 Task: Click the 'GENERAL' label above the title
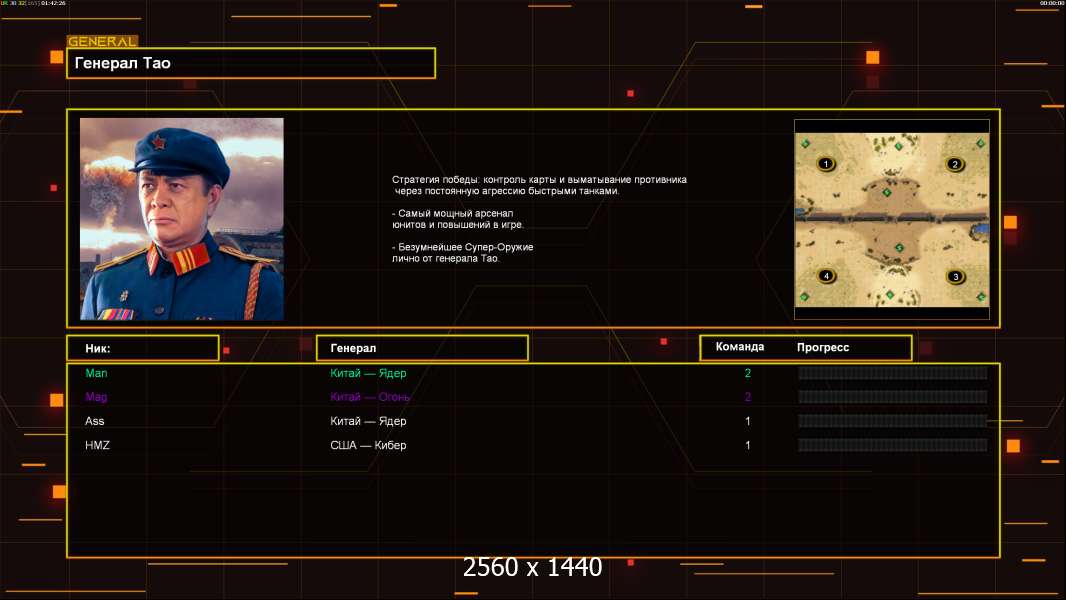[102, 41]
